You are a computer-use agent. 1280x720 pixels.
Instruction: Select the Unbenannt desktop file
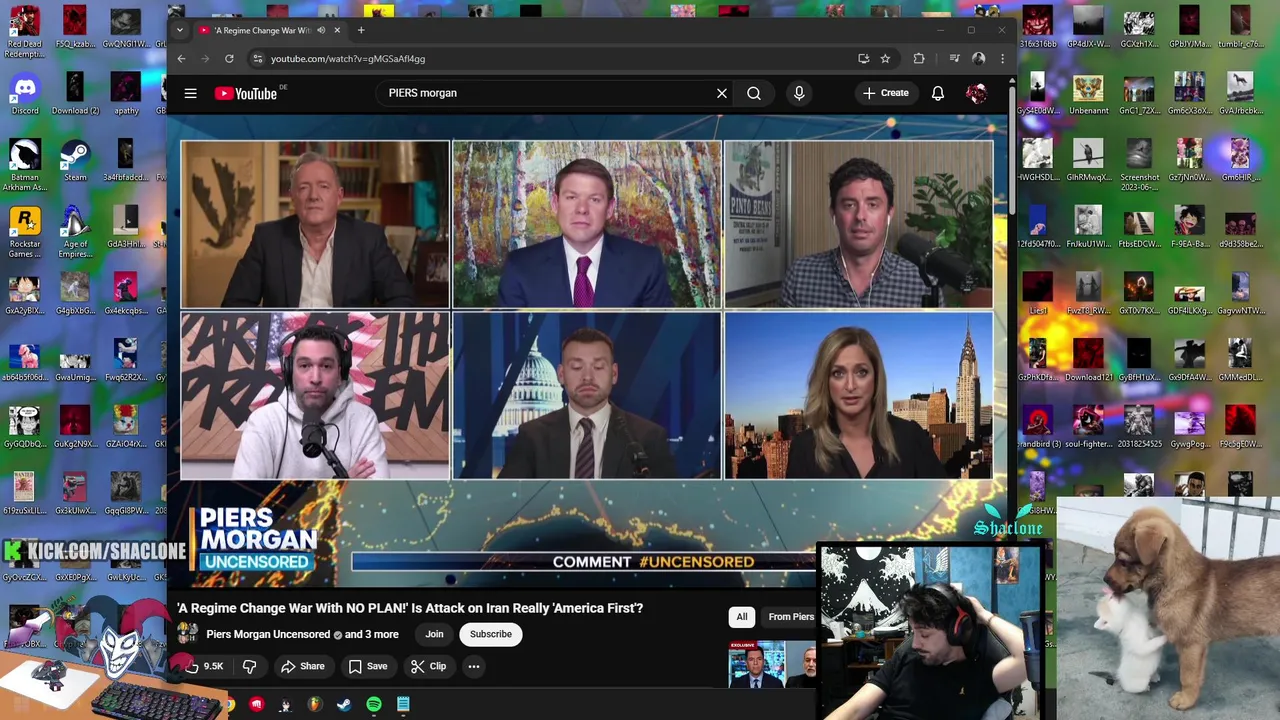tap(1088, 93)
